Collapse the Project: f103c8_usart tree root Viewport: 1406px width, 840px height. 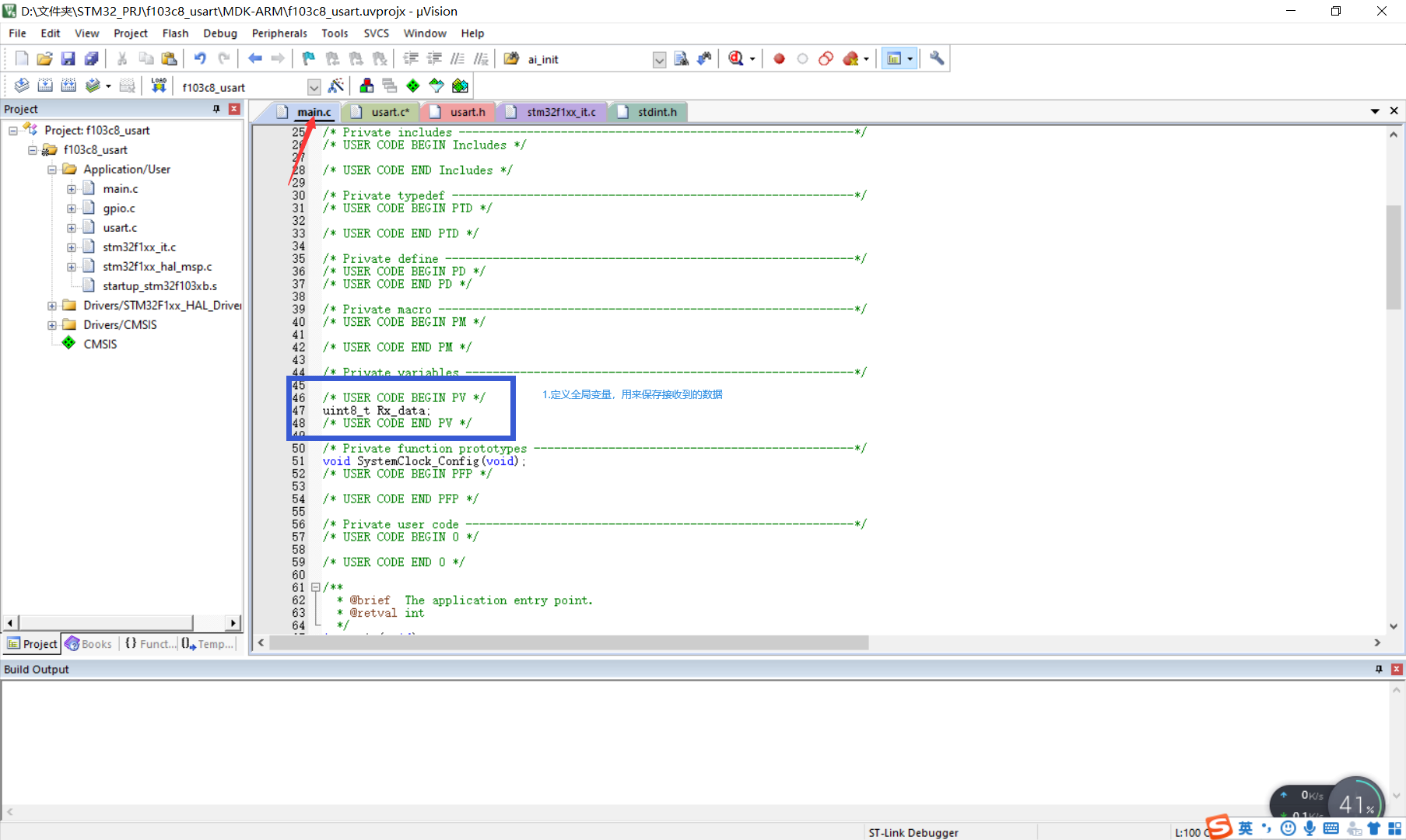tap(13, 131)
